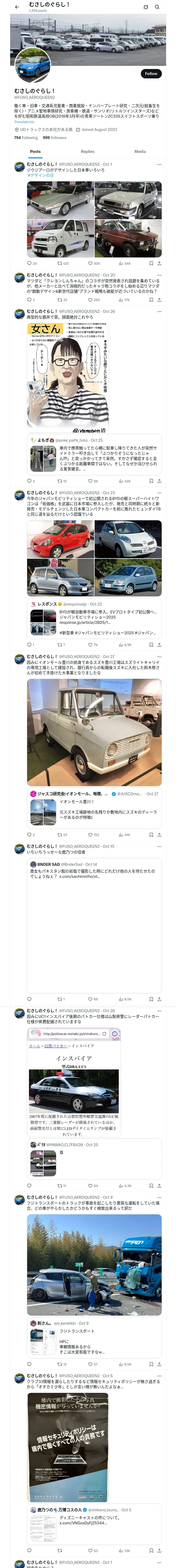Click the Translate bio link
The height and width of the screenshot is (1568, 176).
click(x=24, y=122)
